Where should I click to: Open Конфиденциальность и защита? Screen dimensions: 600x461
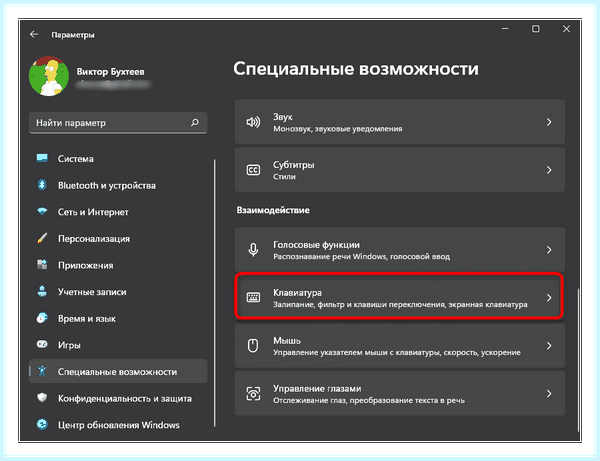pyautogui.click(x=118, y=398)
